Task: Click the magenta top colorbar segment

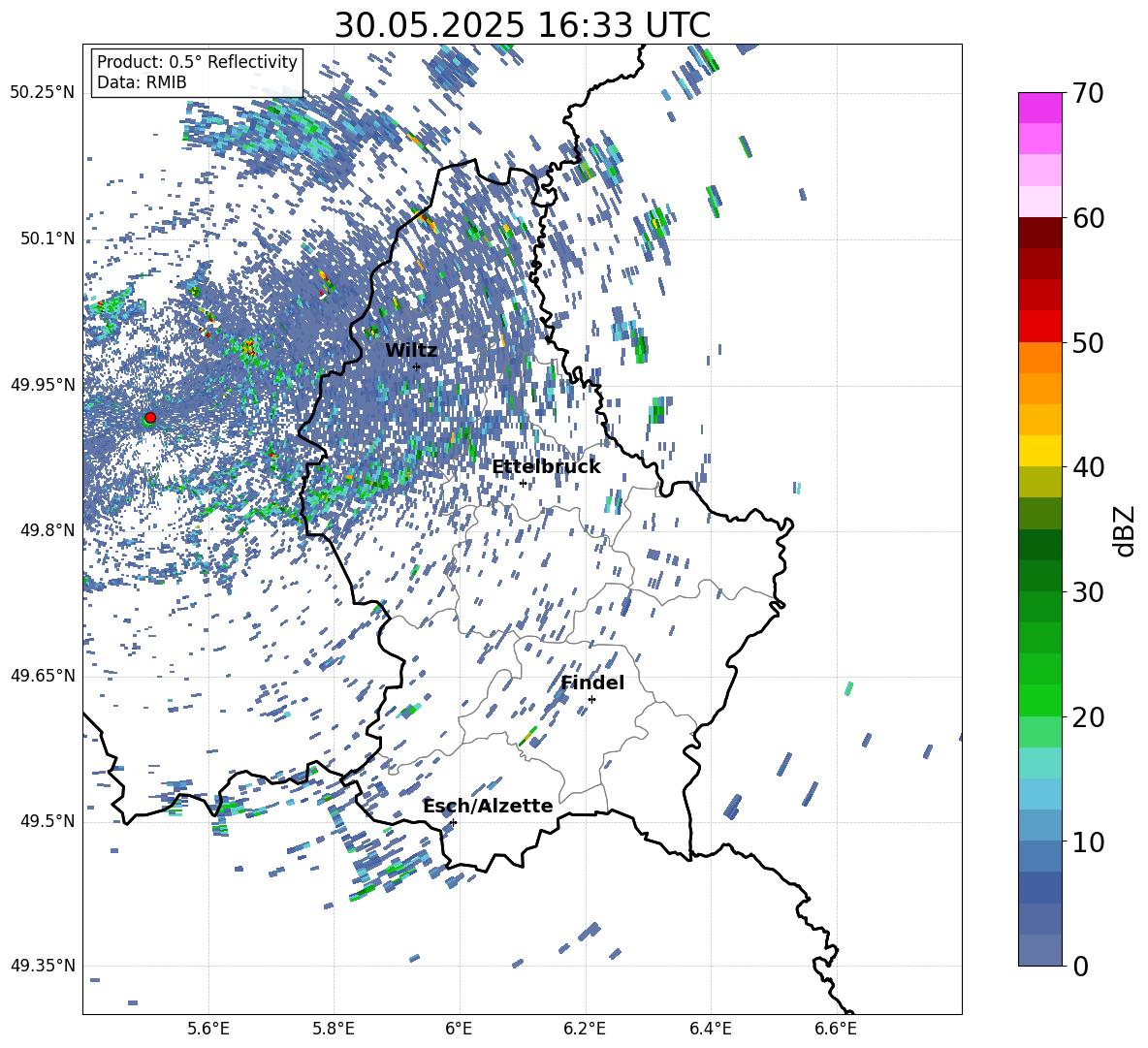Action: point(1039,108)
